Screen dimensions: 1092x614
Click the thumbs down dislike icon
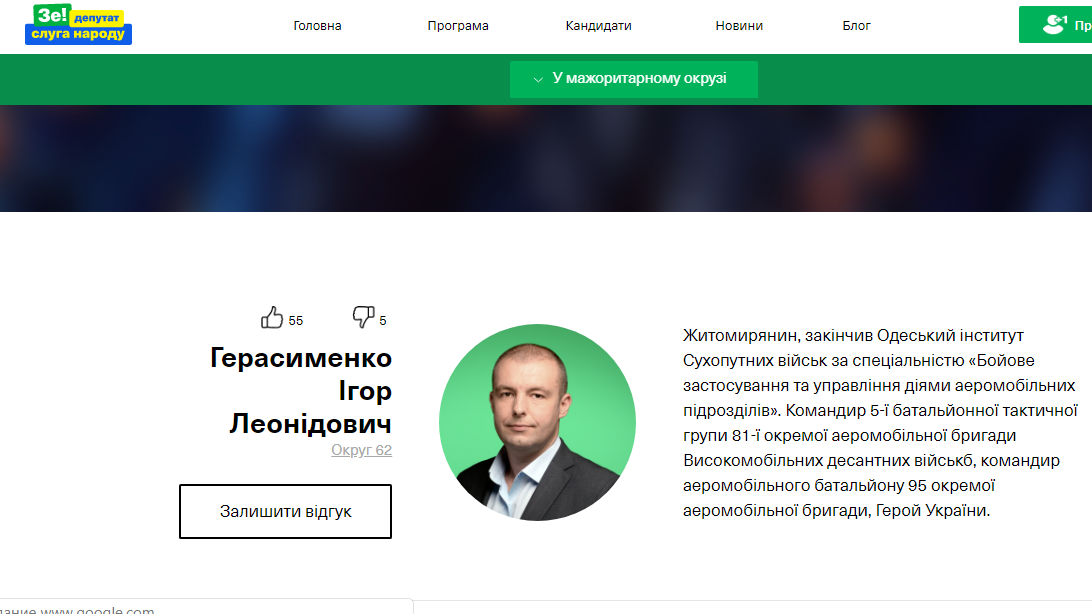pyautogui.click(x=363, y=317)
